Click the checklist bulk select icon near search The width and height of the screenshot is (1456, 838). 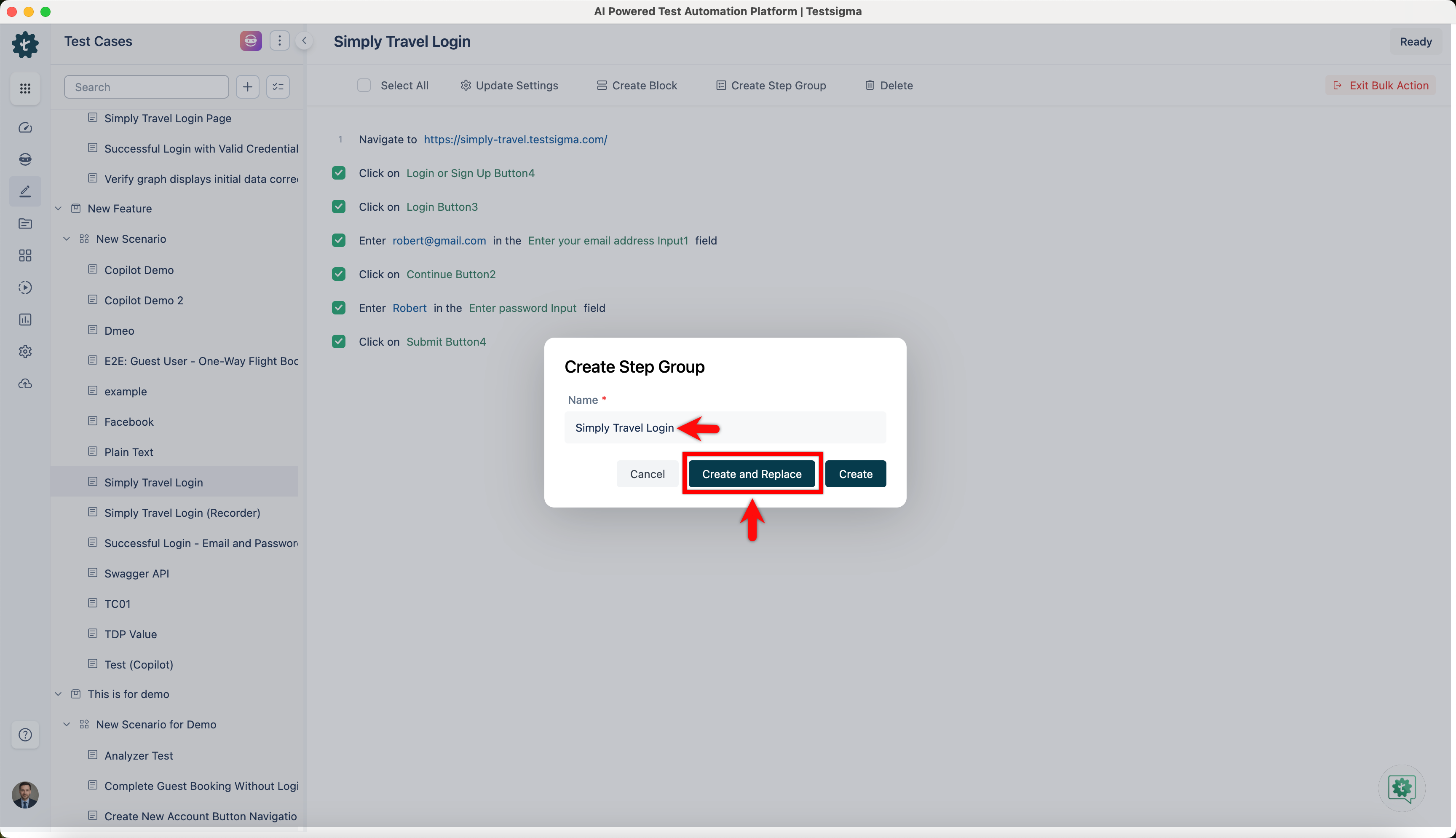point(278,87)
